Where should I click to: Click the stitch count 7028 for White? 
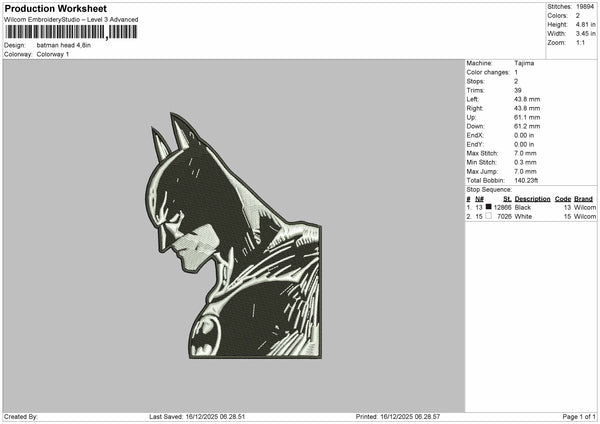tap(504, 217)
